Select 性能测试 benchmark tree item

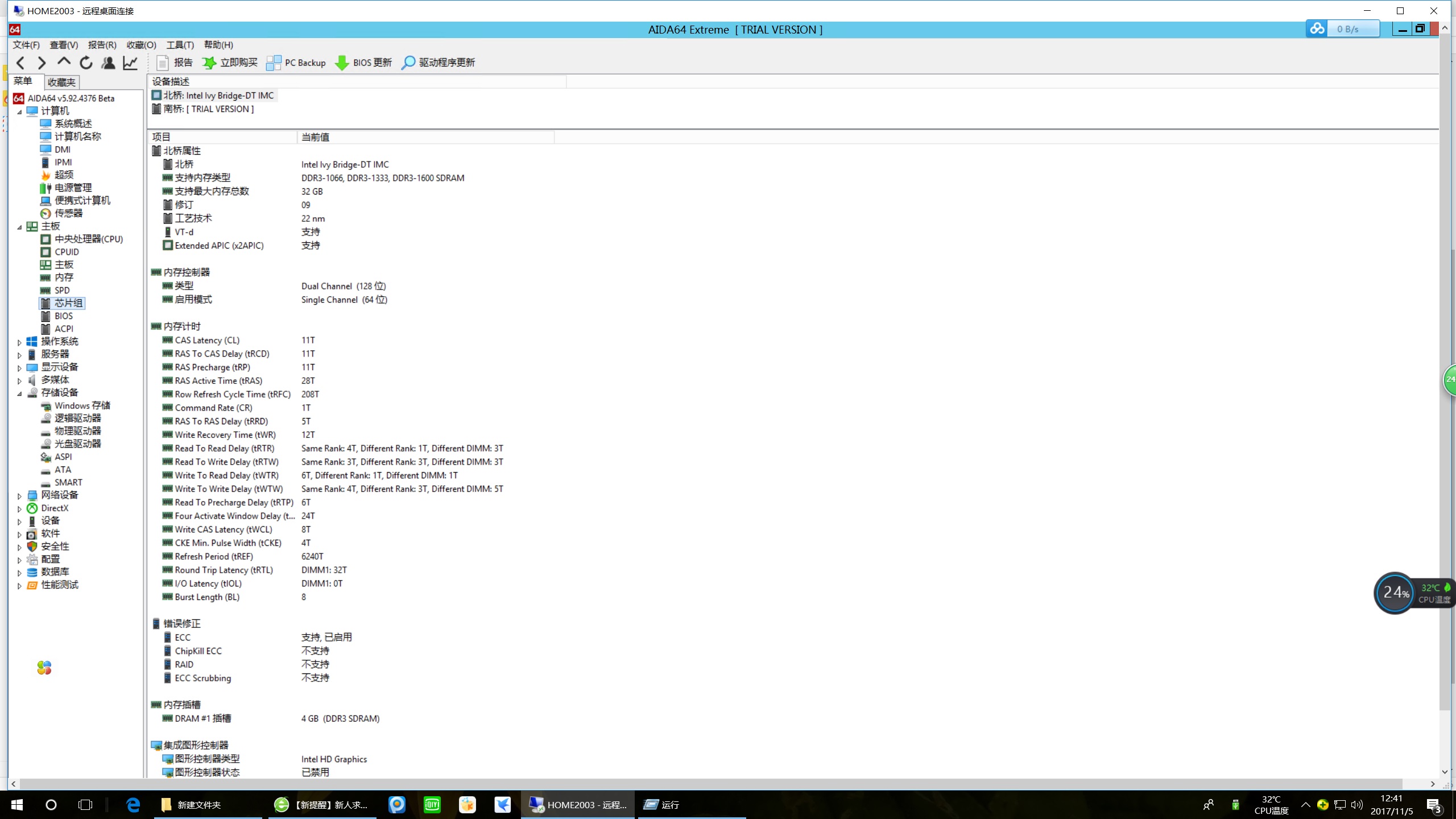(x=59, y=585)
